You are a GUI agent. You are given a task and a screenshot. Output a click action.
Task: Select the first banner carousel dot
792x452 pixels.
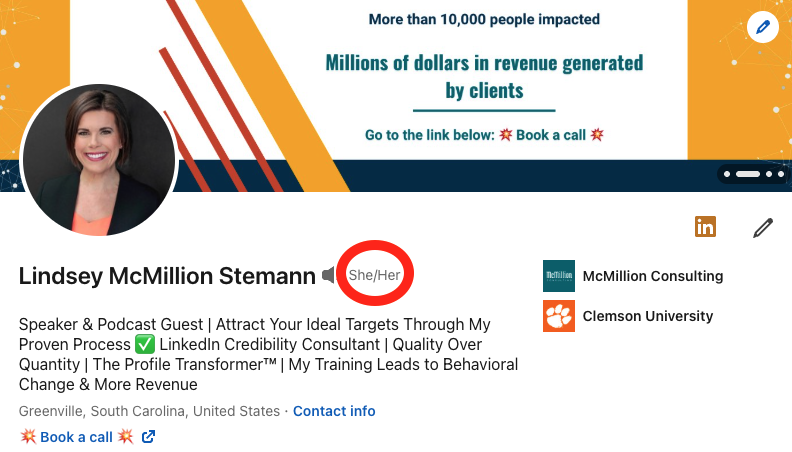tap(727, 174)
